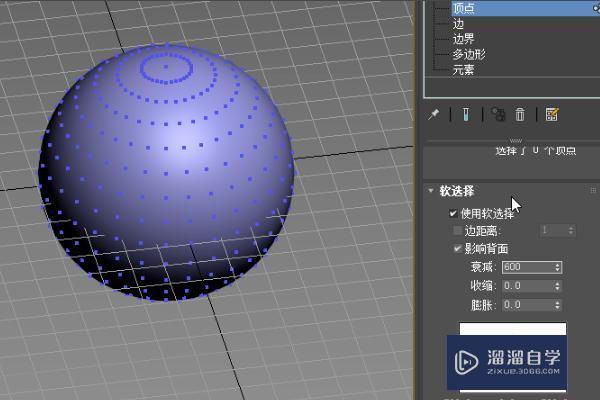Viewport: 600px width, 400px height.
Task: Click the rollout grip next to 软选择
Action: (x=593, y=190)
